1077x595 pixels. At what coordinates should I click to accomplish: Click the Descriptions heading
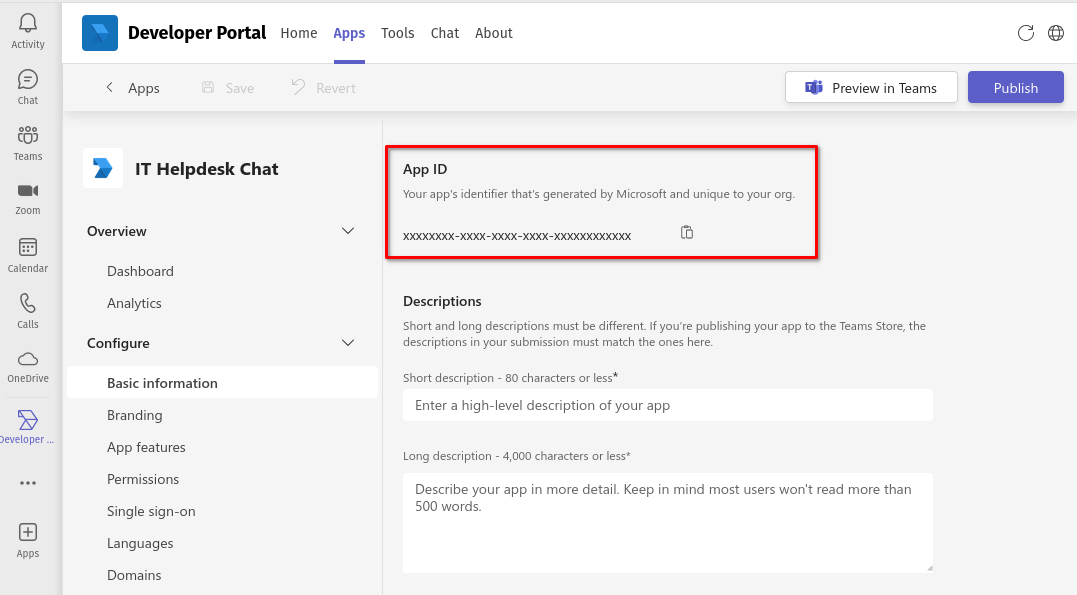(x=442, y=301)
